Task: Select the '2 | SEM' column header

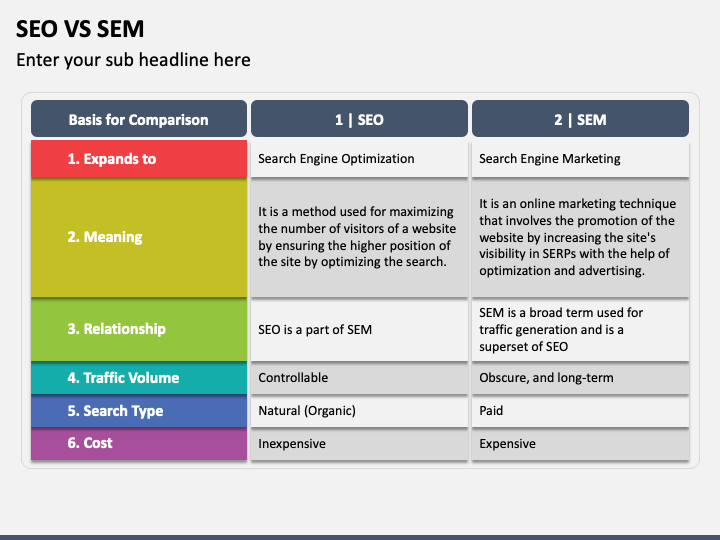Action: pyautogui.click(x=580, y=118)
